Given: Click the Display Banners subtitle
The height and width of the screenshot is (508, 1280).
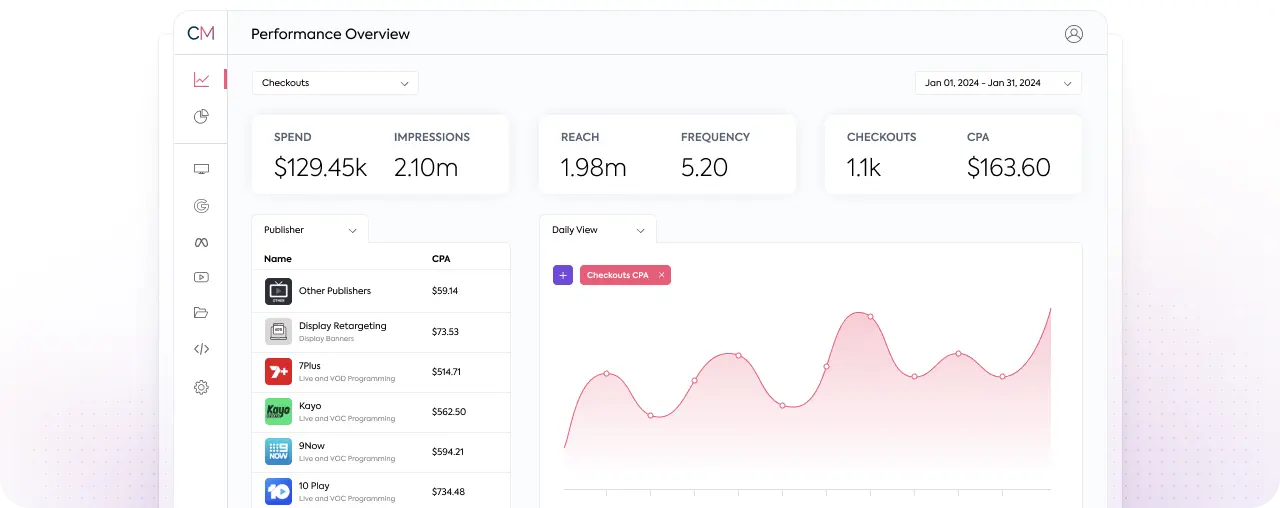Looking at the screenshot, I should pos(326,339).
